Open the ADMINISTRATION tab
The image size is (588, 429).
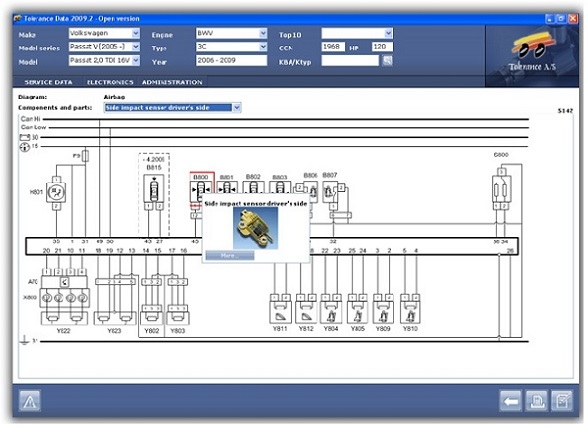click(x=172, y=82)
